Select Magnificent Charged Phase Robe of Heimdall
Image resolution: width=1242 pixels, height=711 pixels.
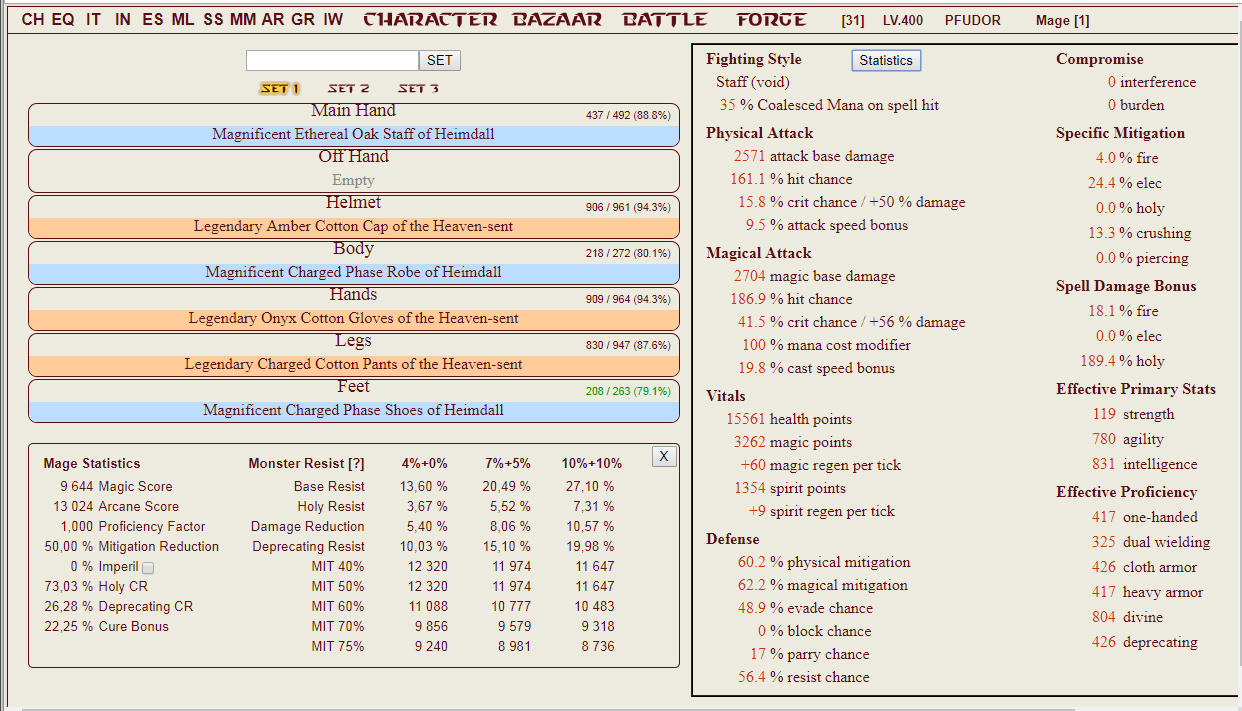(x=354, y=272)
